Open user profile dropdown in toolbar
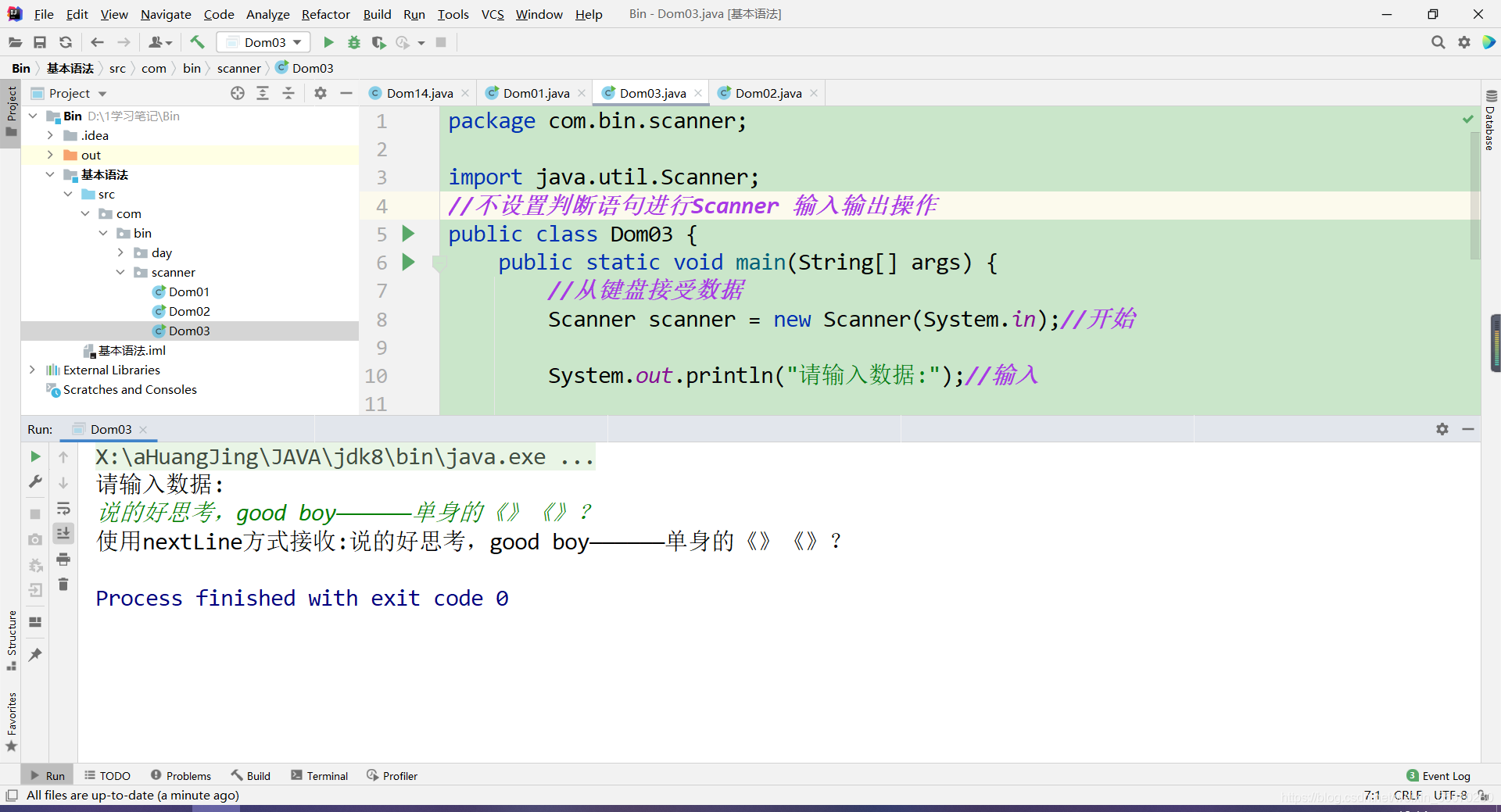The width and height of the screenshot is (1501, 812). pyautogui.click(x=160, y=42)
